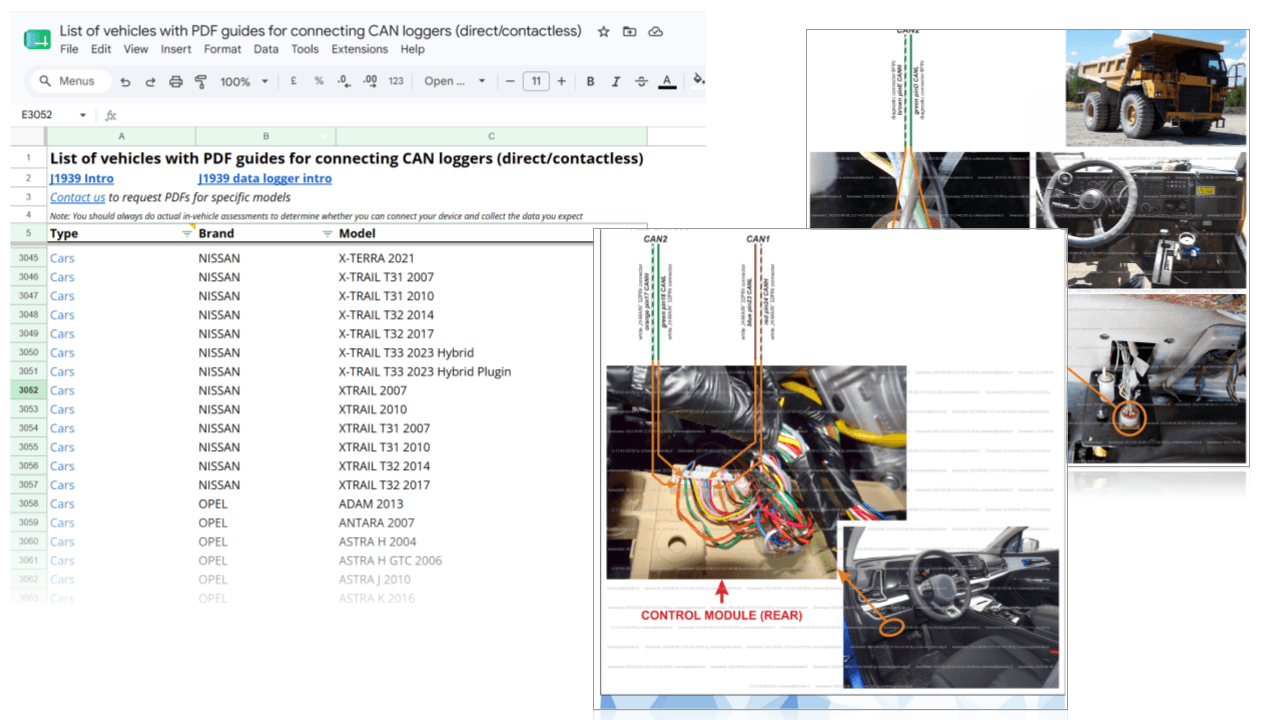Open the Format menu
Image resolution: width=1280 pixels, height=720 pixels.
(222, 49)
